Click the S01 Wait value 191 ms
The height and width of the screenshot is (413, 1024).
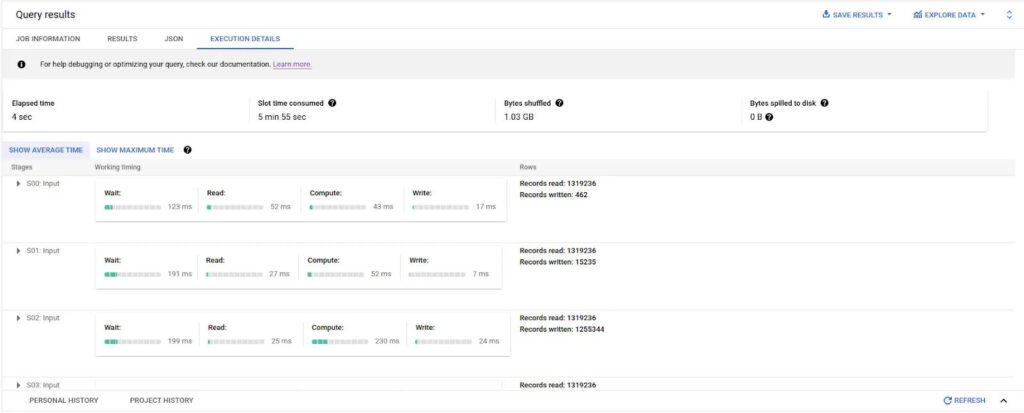click(x=180, y=274)
